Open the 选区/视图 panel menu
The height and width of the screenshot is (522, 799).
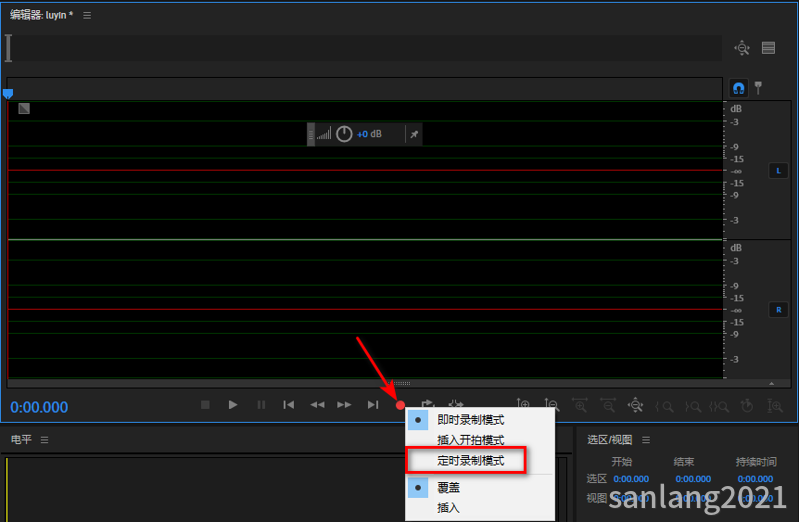[x=646, y=440]
